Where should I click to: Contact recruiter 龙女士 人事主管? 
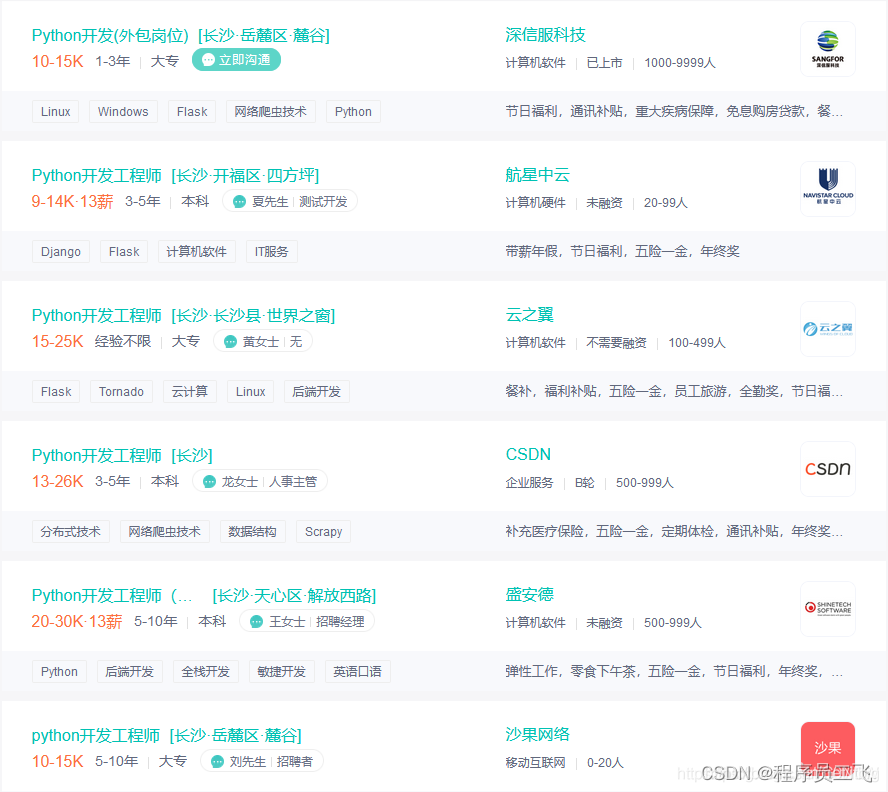(260, 481)
